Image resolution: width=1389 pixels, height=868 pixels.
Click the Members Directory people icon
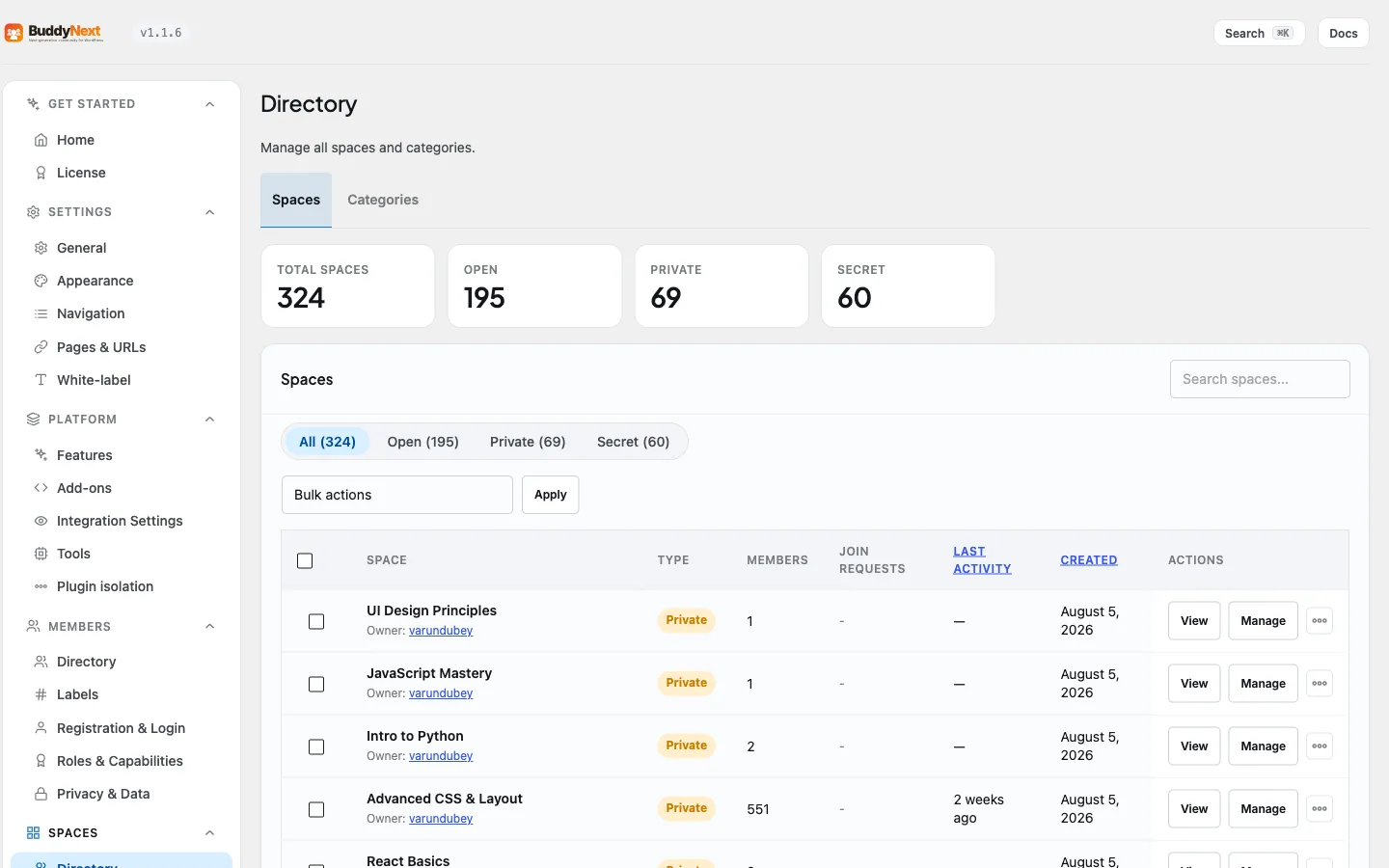coord(41,662)
